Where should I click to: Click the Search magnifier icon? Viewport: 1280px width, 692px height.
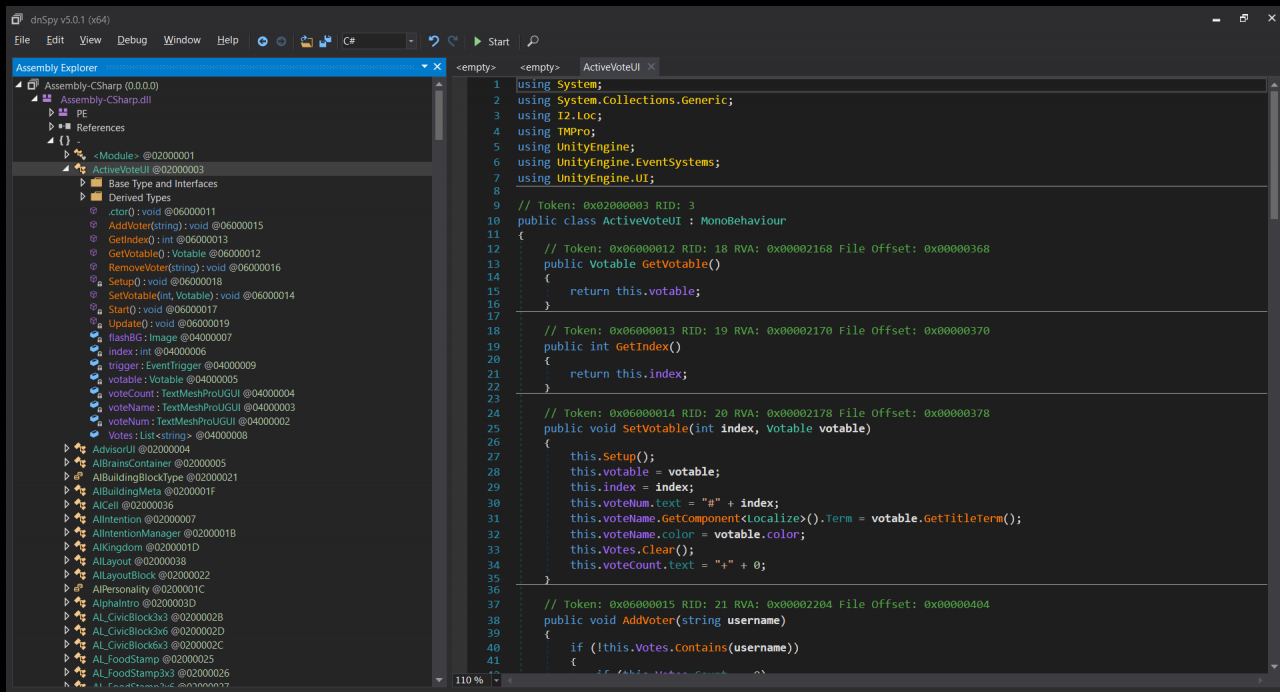pyautogui.click(x=533, y=41)
